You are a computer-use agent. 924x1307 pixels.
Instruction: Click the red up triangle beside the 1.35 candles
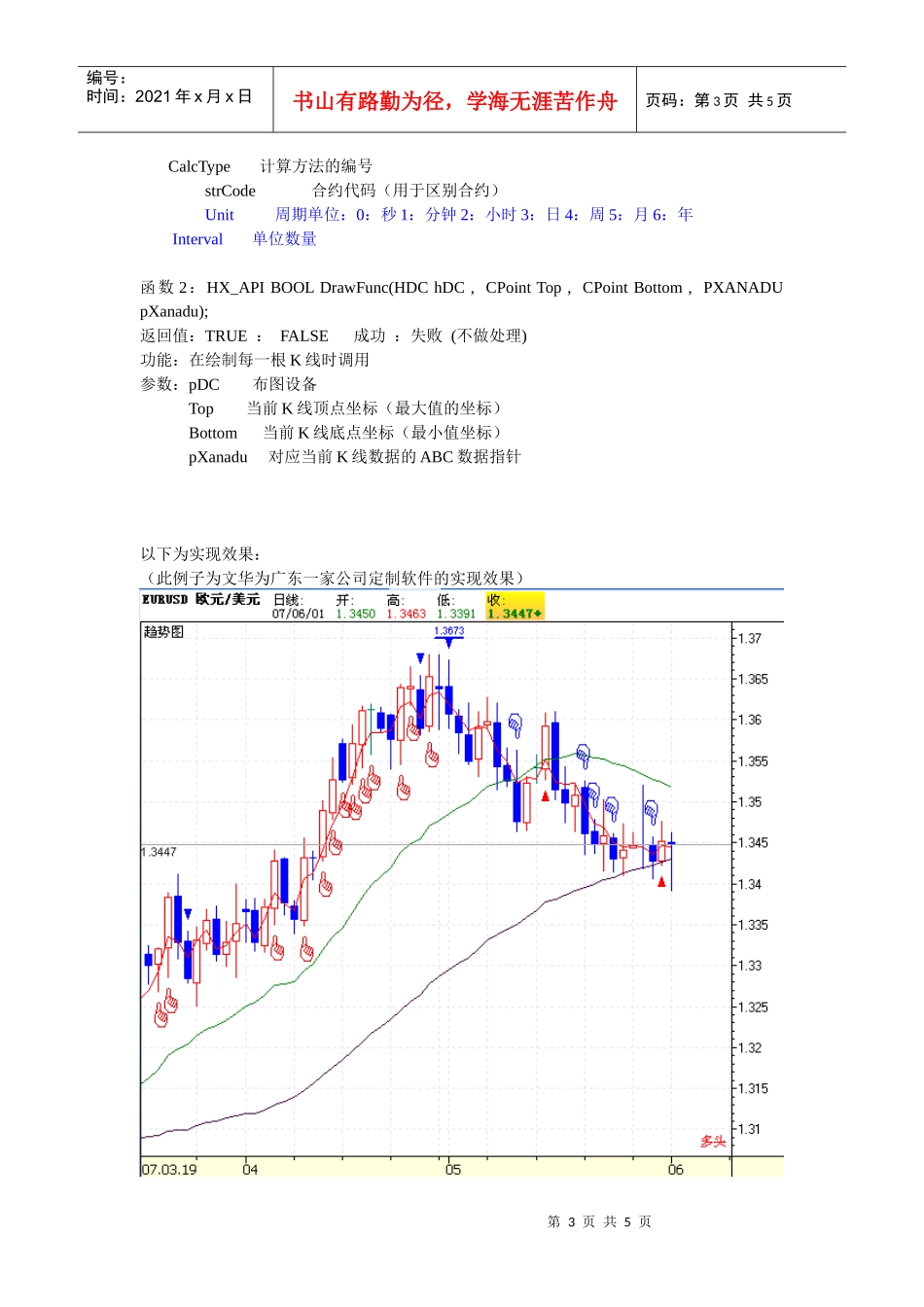point(546,795)
